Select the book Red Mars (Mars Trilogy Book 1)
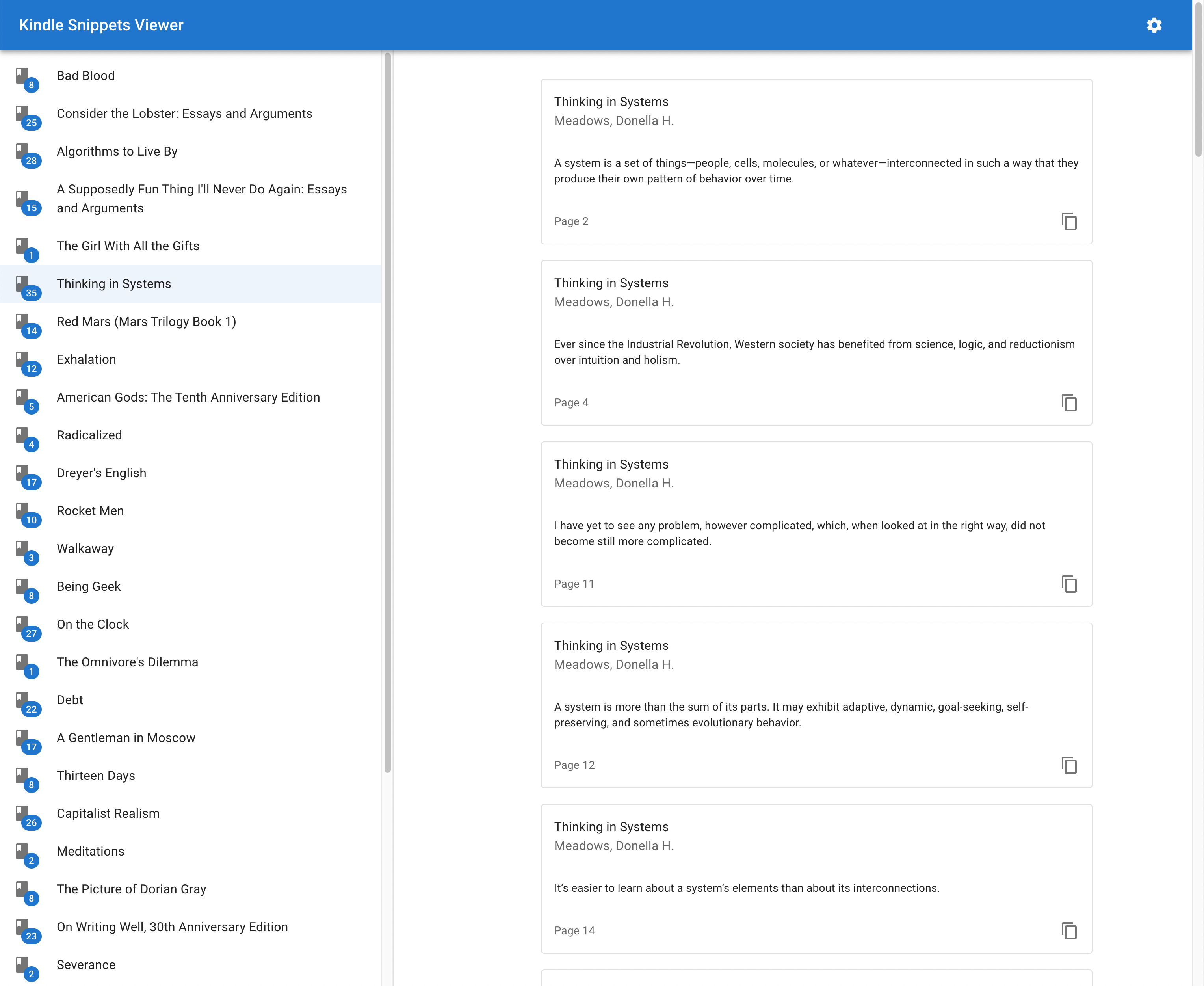 click(146, 322)
